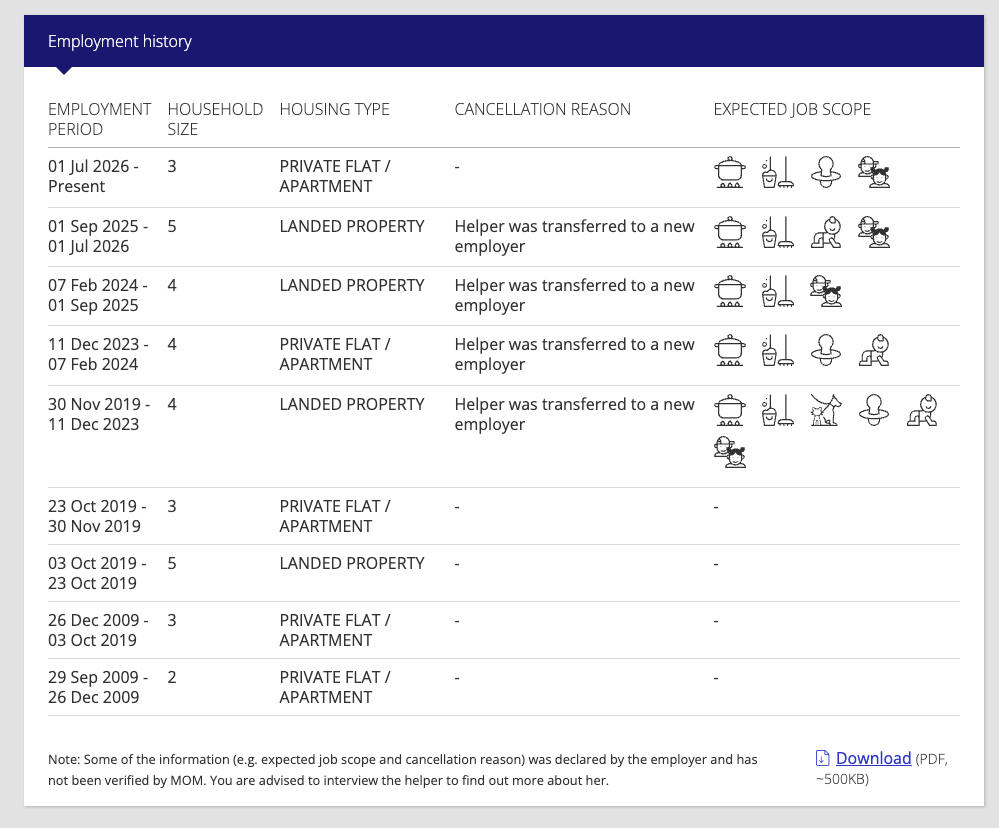Screen dimensions: 999x828
Task: Click PRIVATE FLAT / APARTMENT in 11 Dec 2023 row
Action: pos(334,354)
